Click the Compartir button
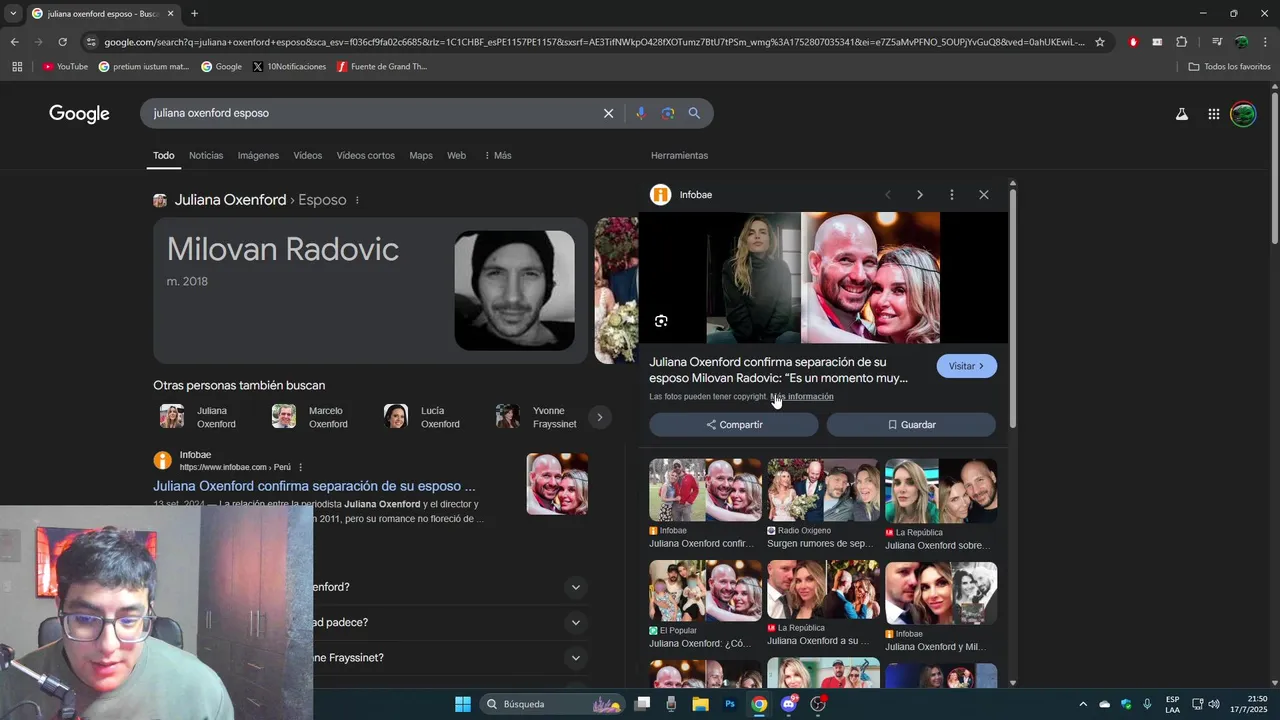 (735, 425)
